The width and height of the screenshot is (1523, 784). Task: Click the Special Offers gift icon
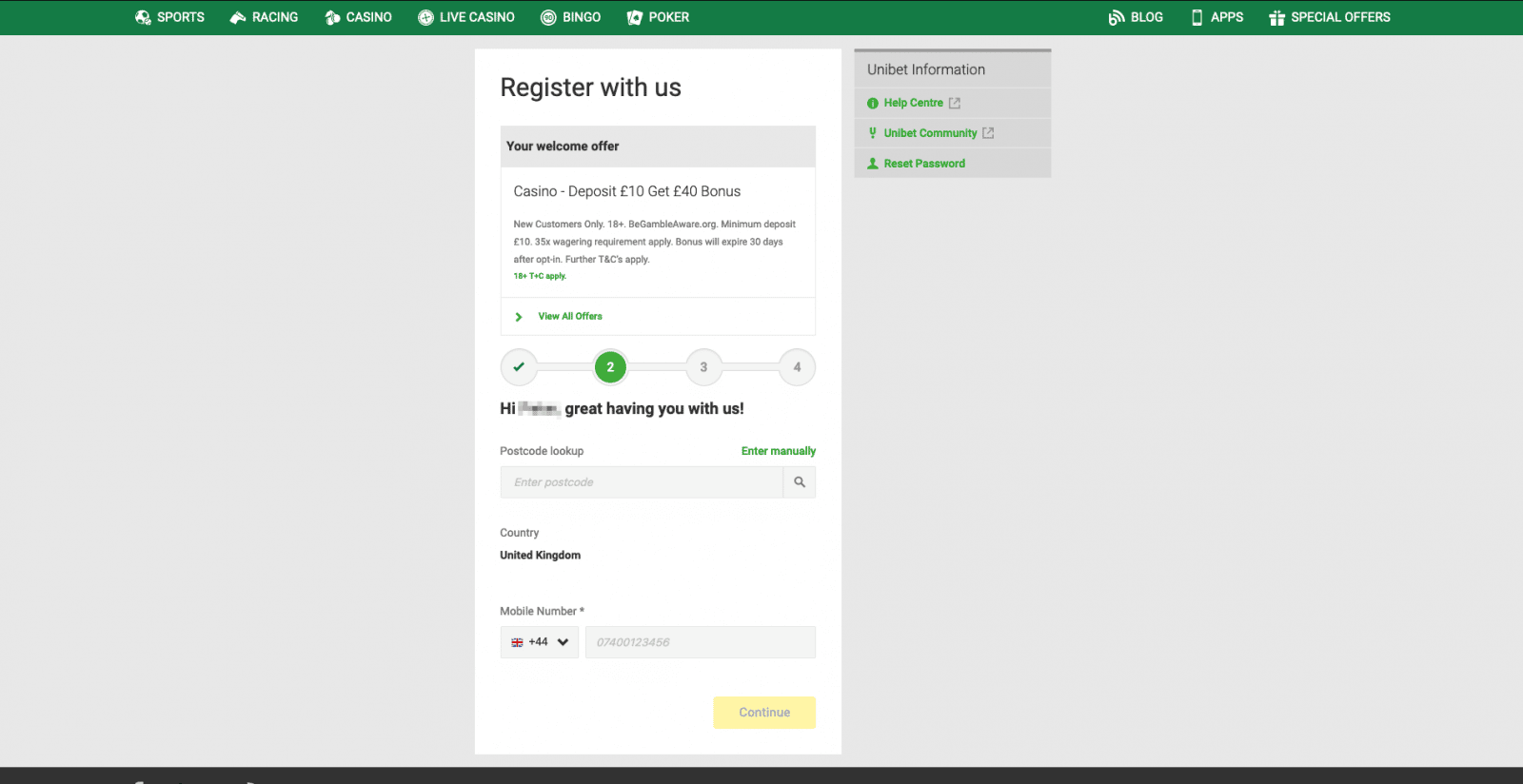pyautogui.click(x=1276, y=17)
